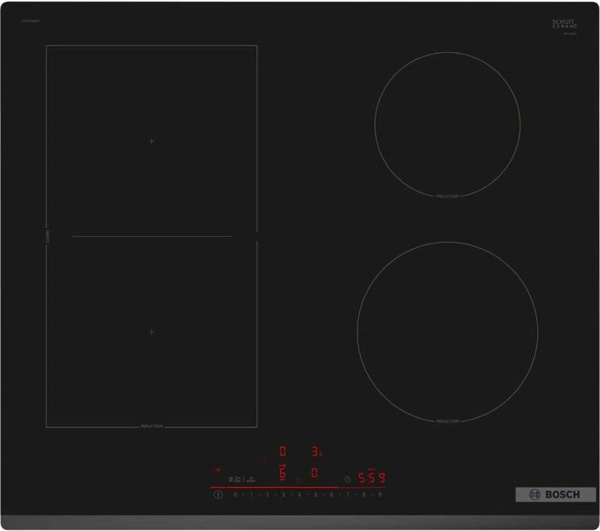Set power level 6 on slider
Screen dimensions: 600x531
pyautogui.click(x=331, y=494)
